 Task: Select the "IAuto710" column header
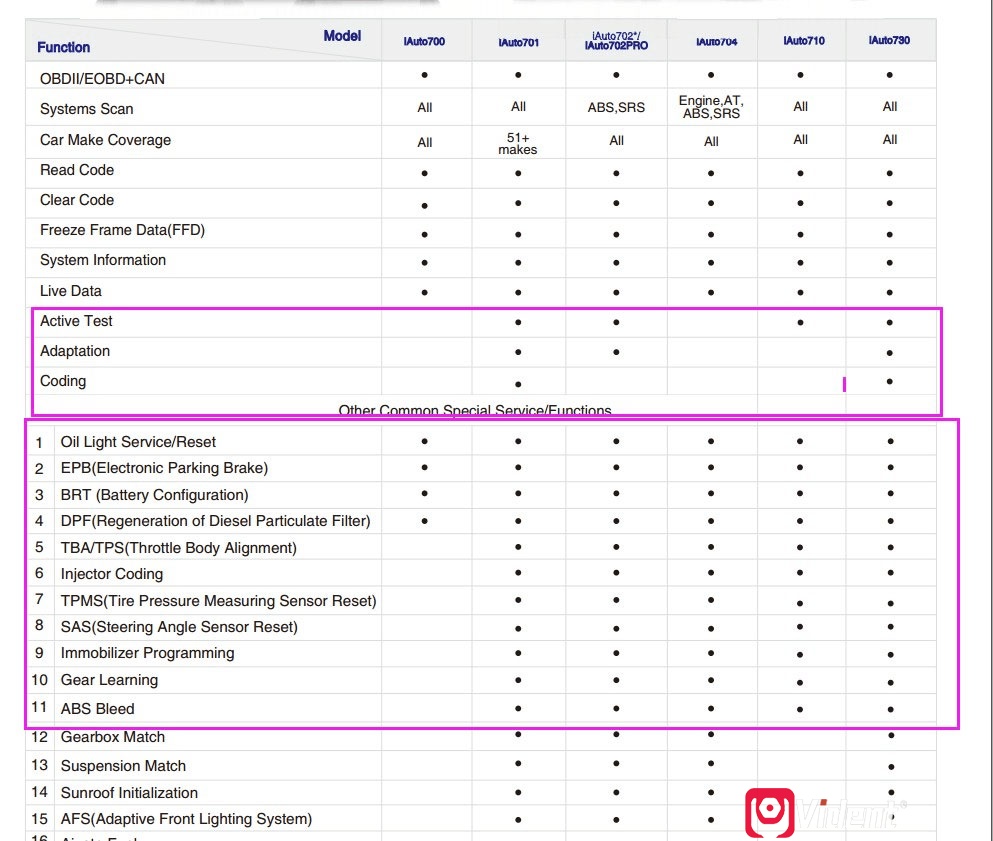click(804, 41)
